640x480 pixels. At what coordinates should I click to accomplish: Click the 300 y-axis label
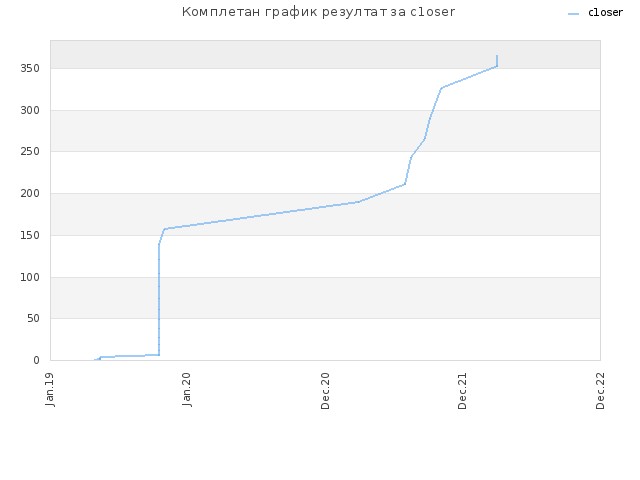click(x=30, y=110)
